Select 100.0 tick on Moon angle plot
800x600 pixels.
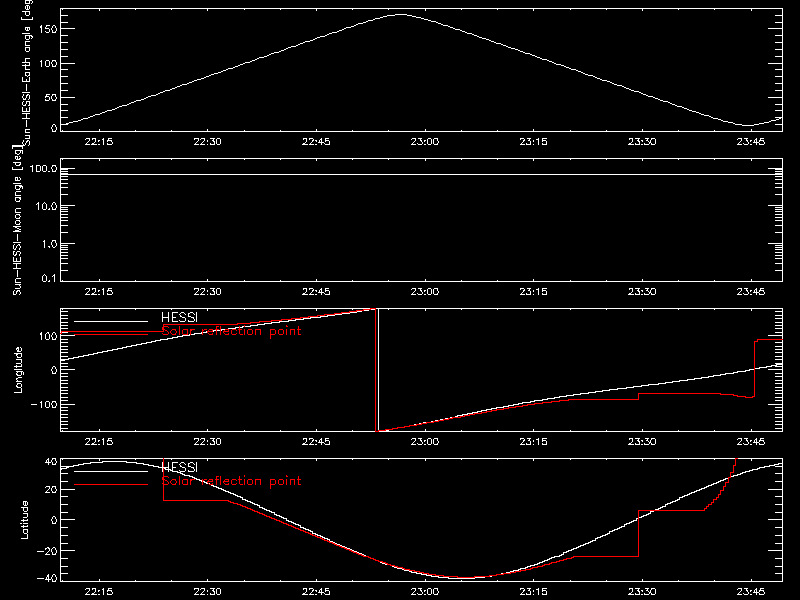pos(44,169)
